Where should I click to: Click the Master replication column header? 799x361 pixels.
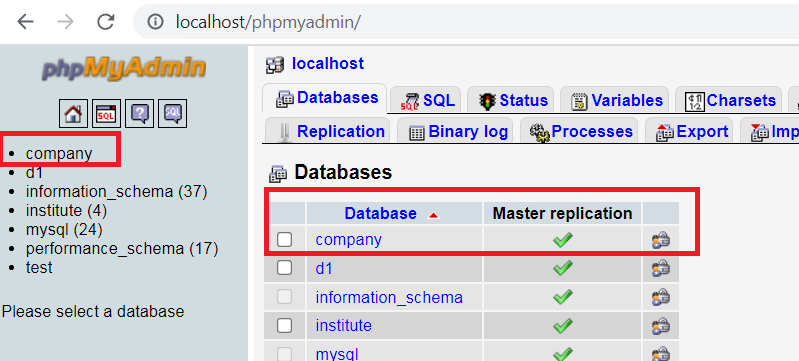pos(563,213)
